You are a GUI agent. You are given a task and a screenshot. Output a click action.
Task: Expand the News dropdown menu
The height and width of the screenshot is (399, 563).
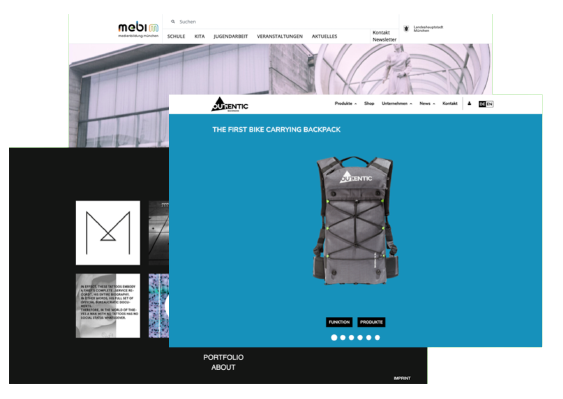click(x=427, y=103)
